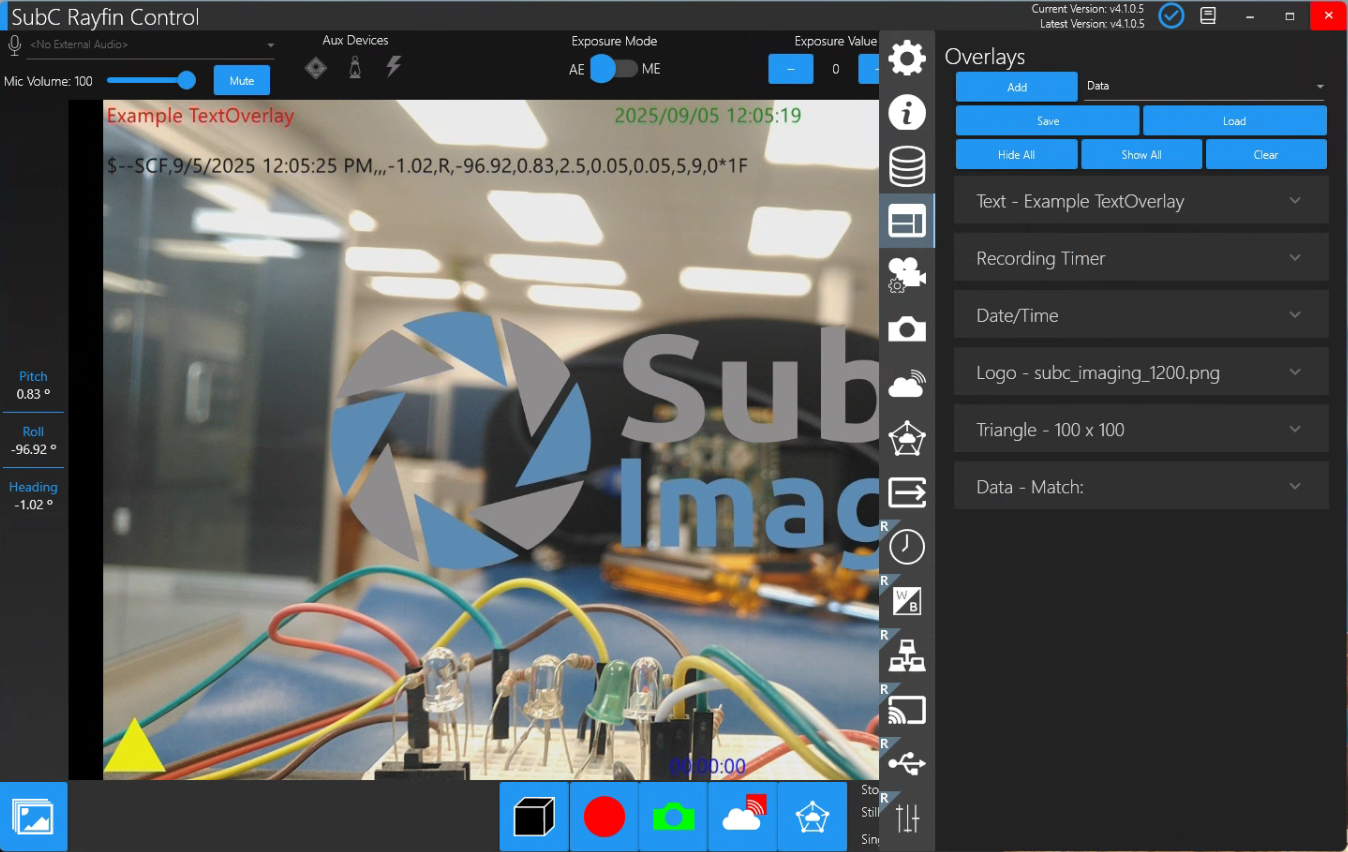The height and width of the screenshot is (852, 1348).
Task: Open the settings gear tab in sidebar
Action: [x=907, y=58]
